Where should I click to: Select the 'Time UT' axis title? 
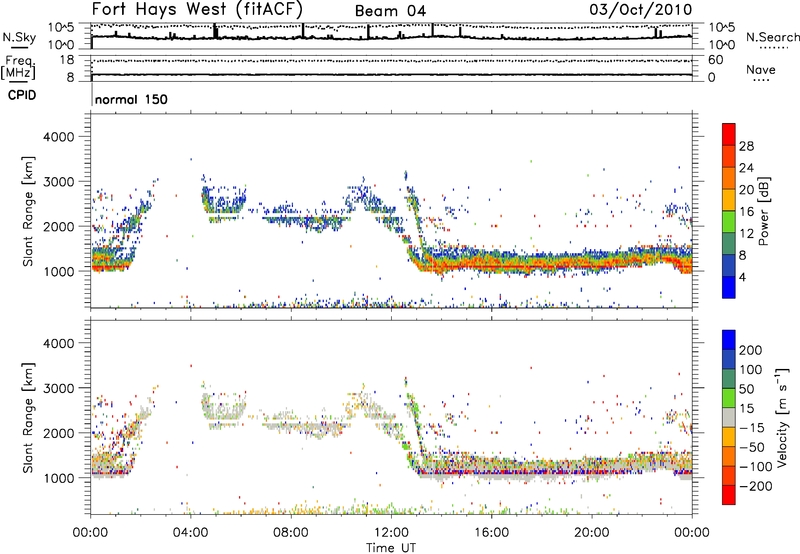[391, 547]
